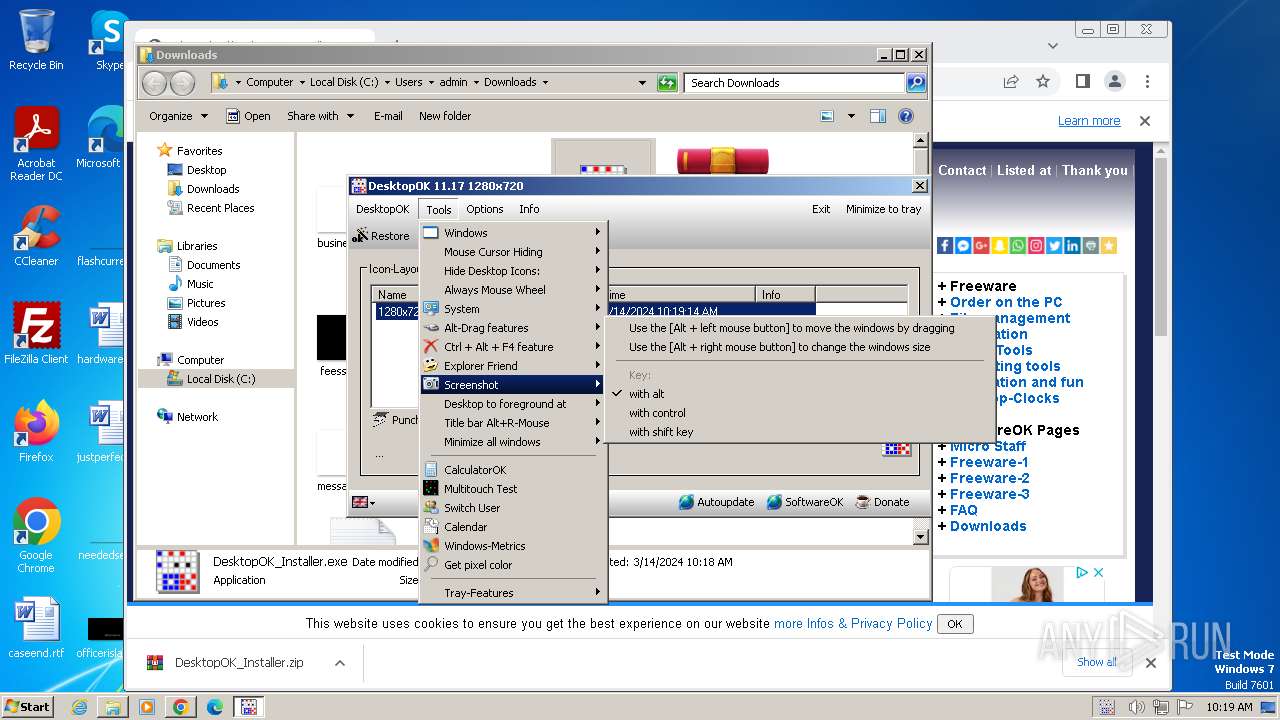The image size is (1280, 720).
Task: Click Autoupdate in DesktopOK
Action: coord(716,502)
